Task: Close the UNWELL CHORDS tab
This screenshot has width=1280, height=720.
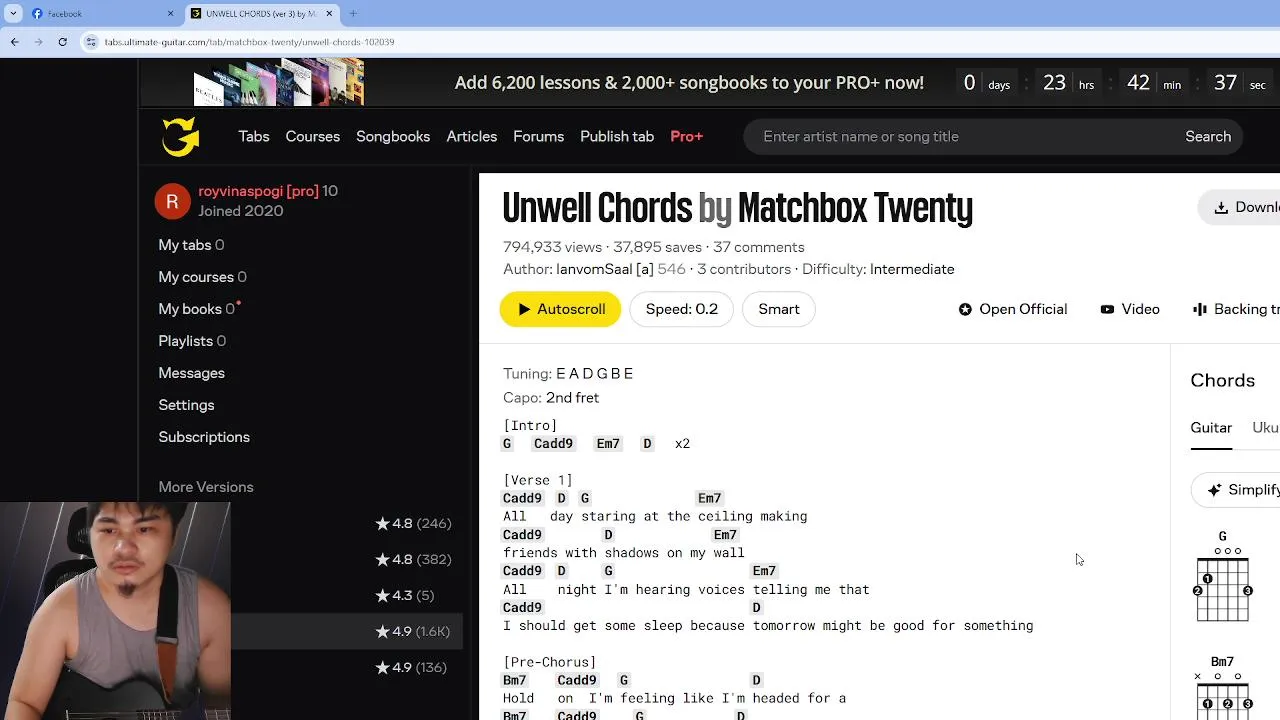Action: point(329,14)
